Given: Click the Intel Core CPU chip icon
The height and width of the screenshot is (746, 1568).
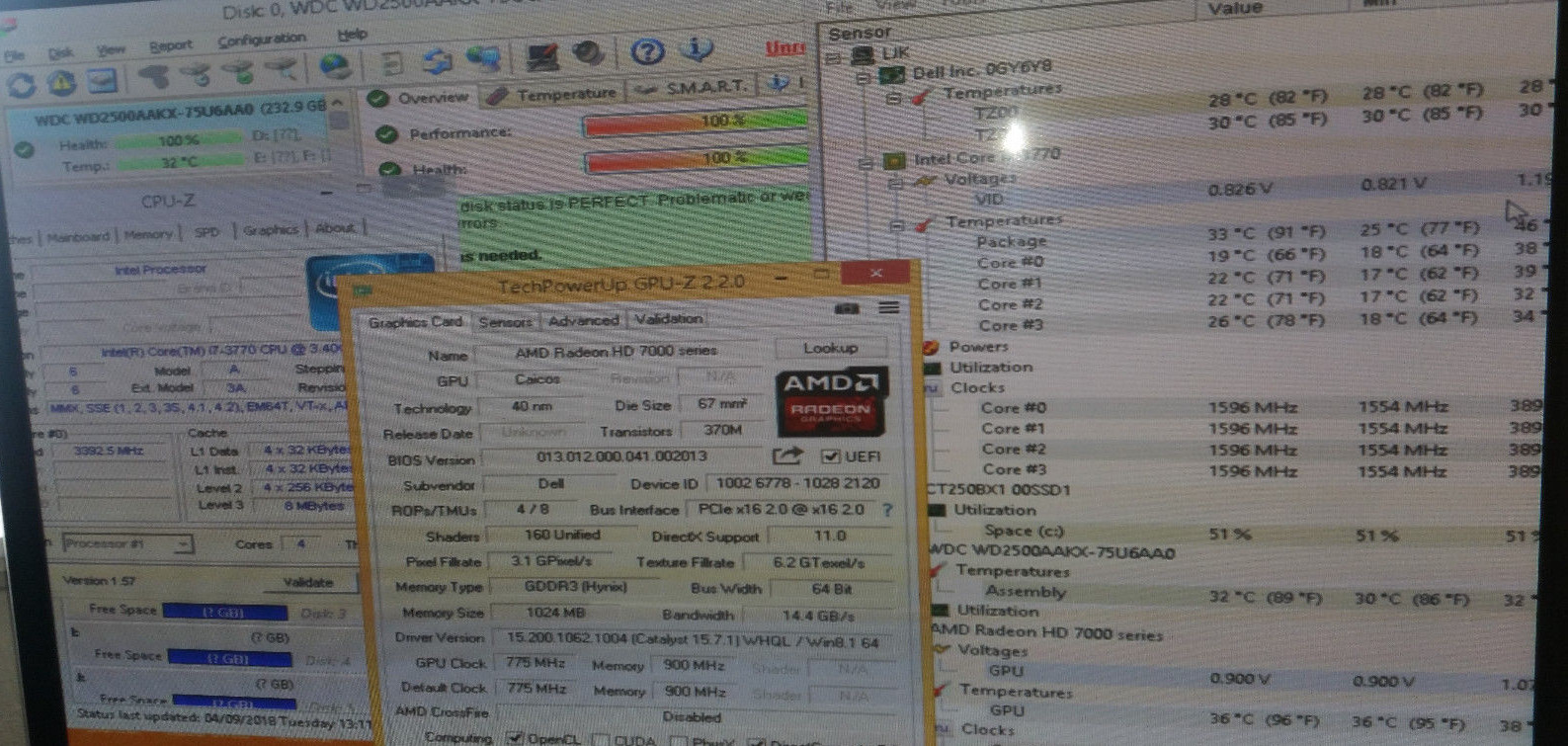Looking at the screenshot, I should click(x=894, y=160).
